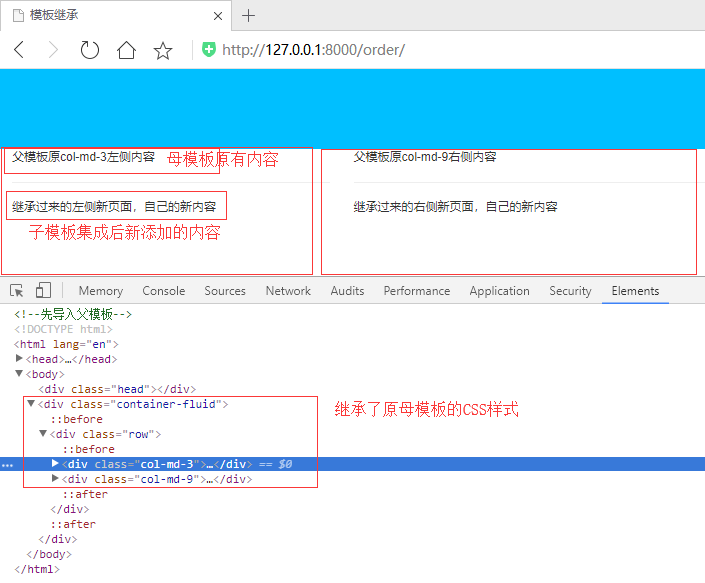This screenshot has width=705, height=583.
Task: Go back with the browser back arrow
Action: tap(19, 50)
